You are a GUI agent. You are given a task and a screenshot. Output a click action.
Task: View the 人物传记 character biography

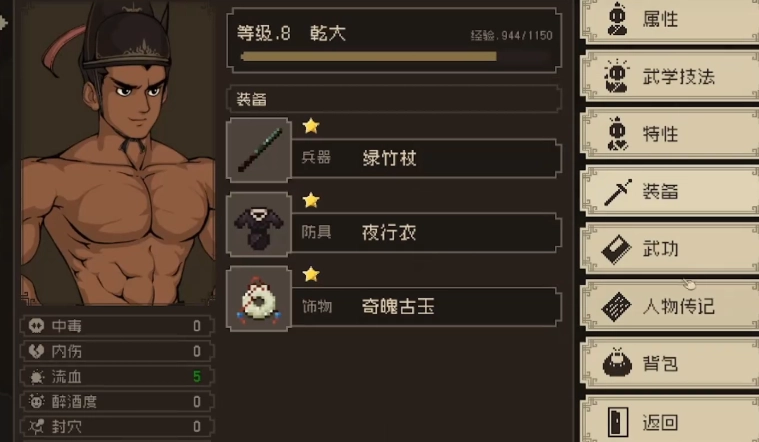669,306
